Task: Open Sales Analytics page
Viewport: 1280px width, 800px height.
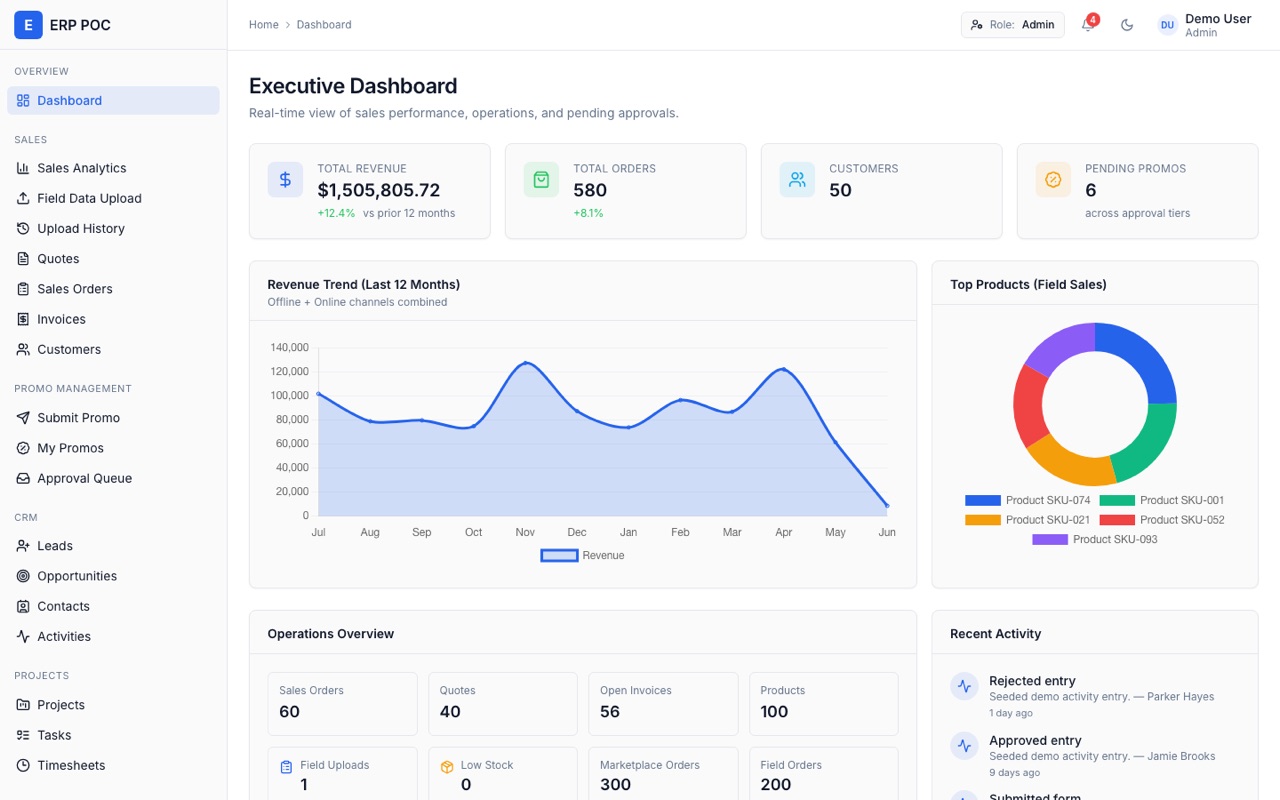Action: 113,168
